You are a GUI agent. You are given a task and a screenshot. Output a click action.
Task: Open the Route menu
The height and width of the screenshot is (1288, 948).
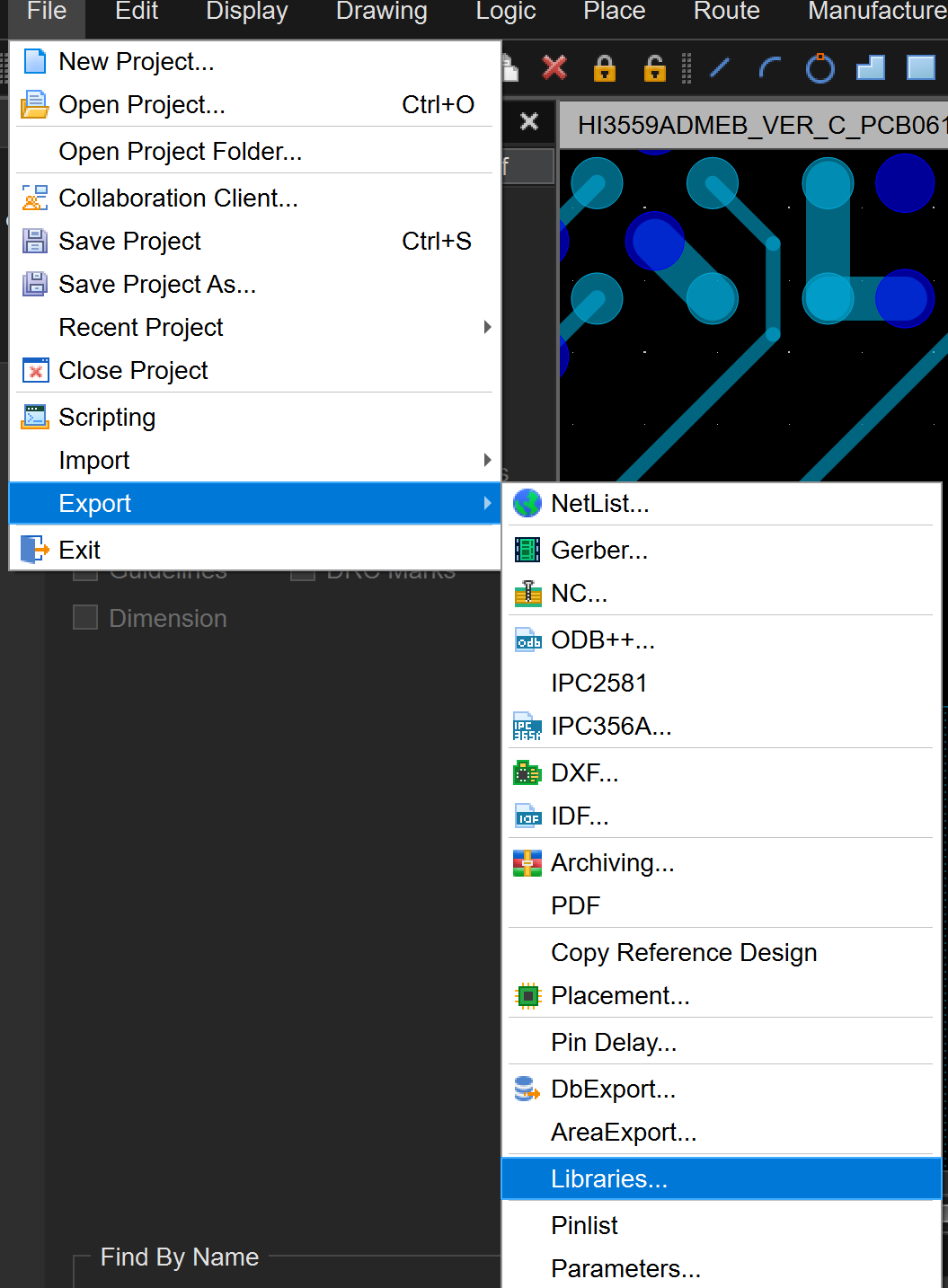tap(726, 13)
